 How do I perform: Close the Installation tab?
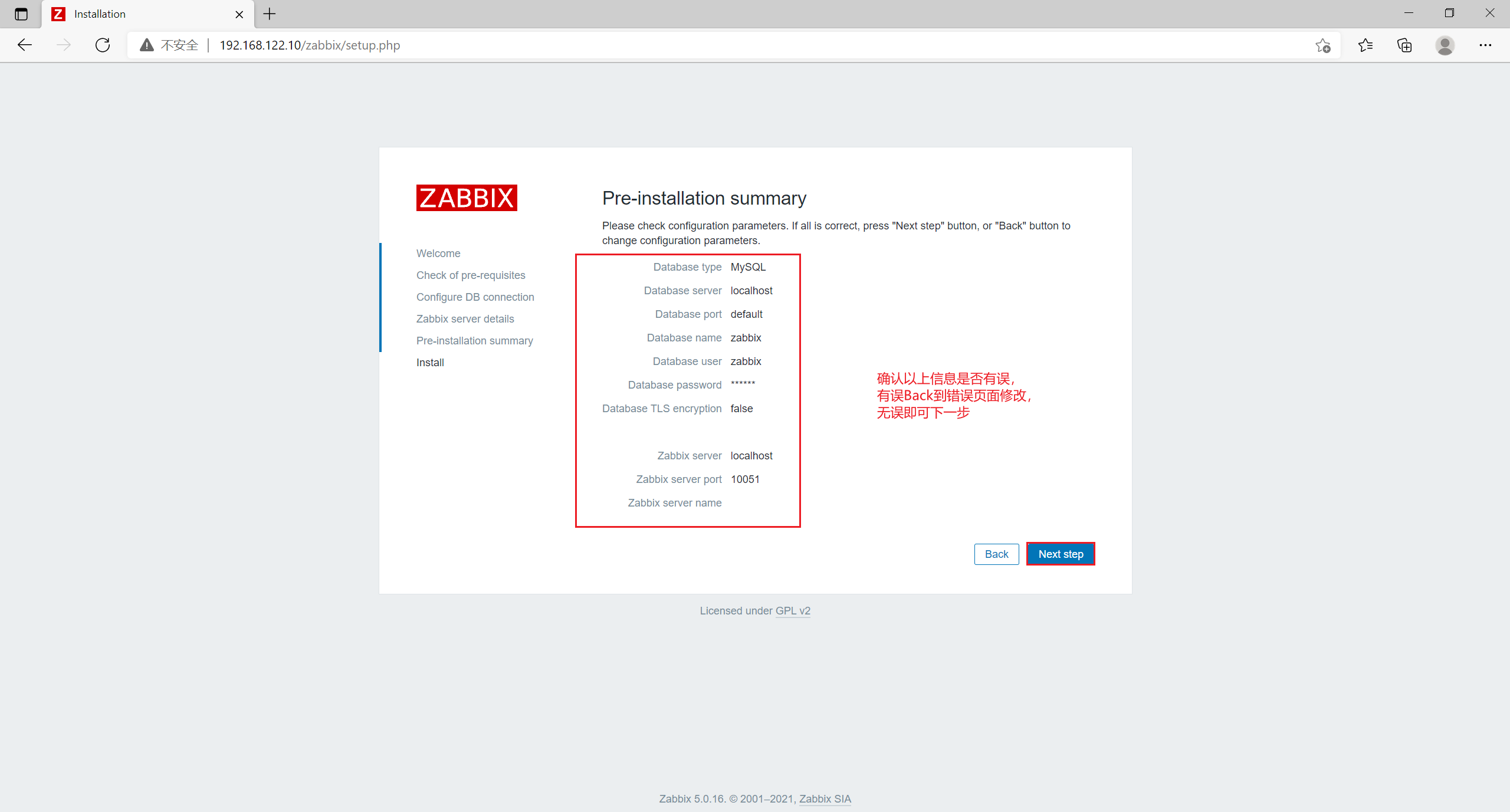coord(239,14)
